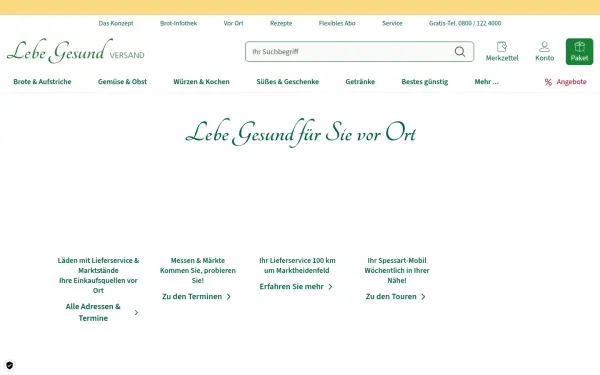
Task: Open Vor Ort in top navigation
Action: click(x=233, y=23)
